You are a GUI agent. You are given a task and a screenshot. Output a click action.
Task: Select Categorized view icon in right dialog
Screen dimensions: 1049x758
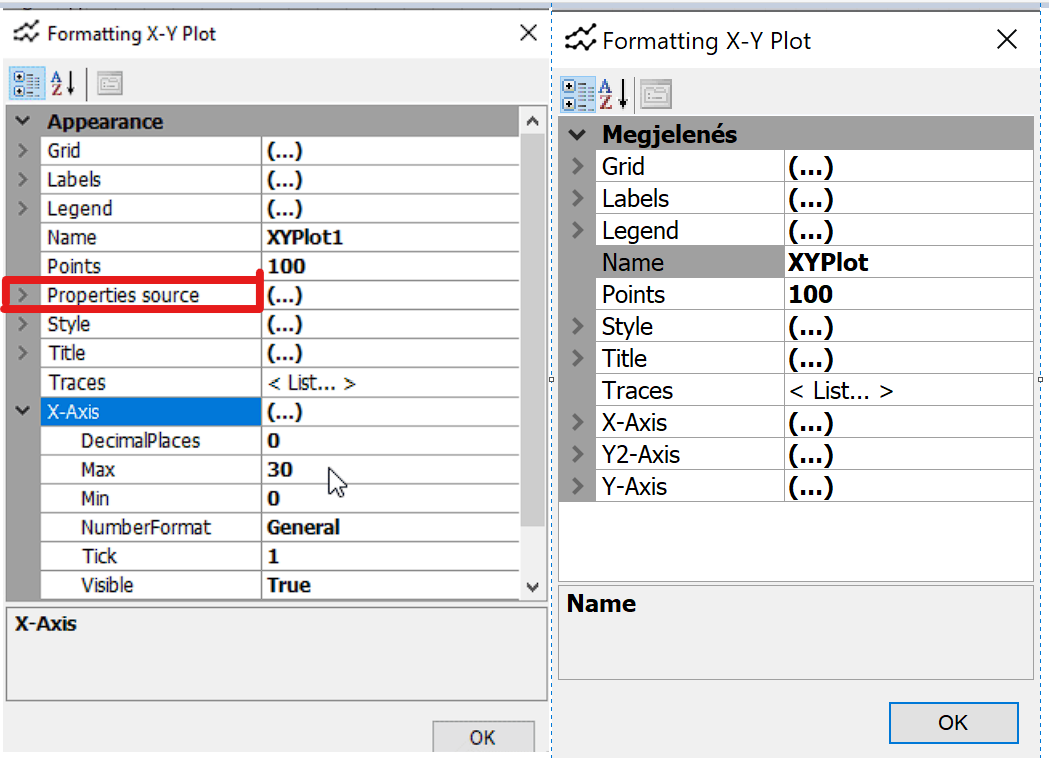pyautogui.click(x=578, y=94)
